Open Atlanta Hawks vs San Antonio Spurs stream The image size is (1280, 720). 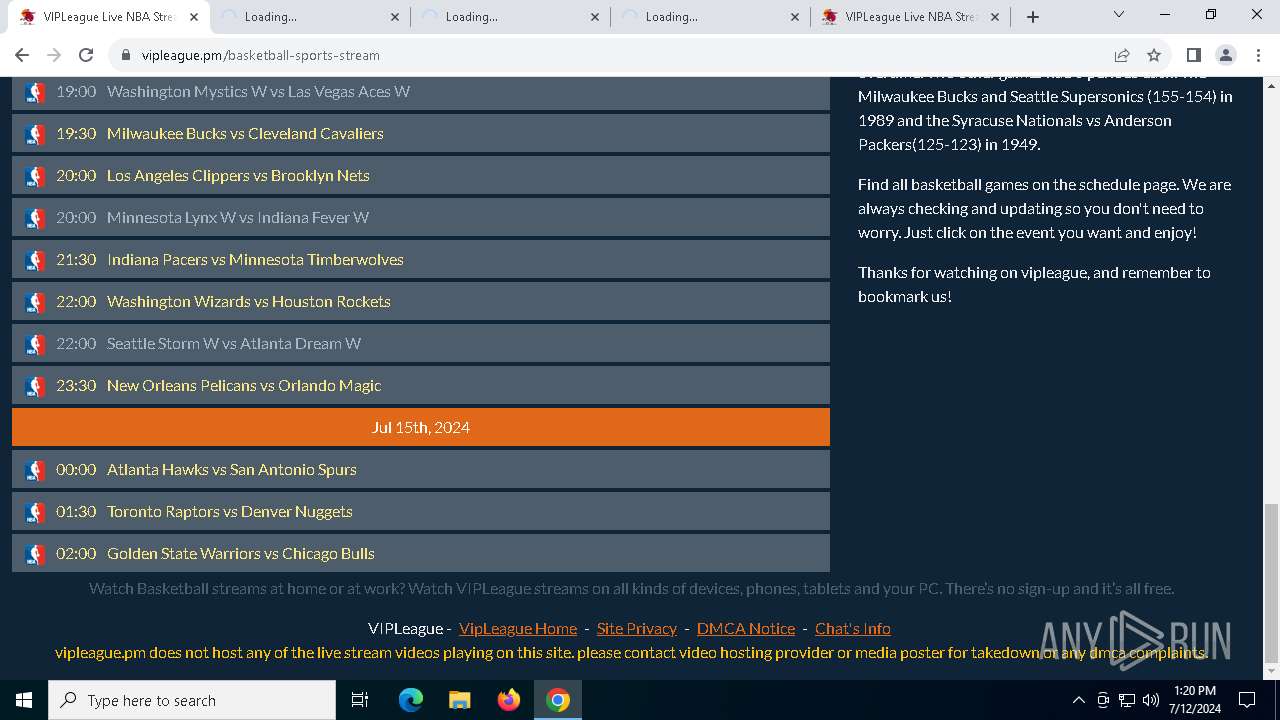click(232, 470)
